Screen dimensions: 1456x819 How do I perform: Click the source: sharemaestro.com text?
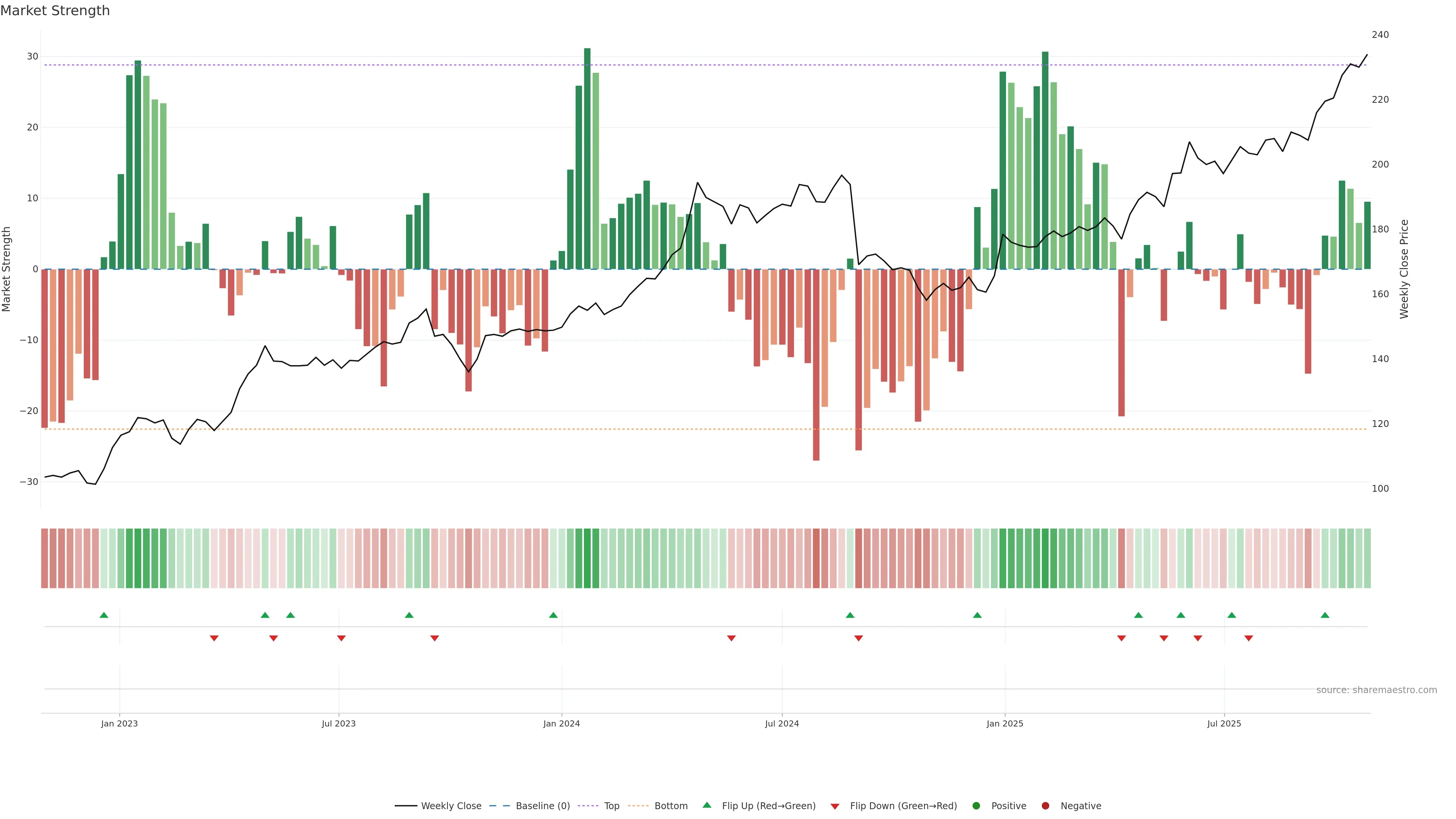point(1376,690)
